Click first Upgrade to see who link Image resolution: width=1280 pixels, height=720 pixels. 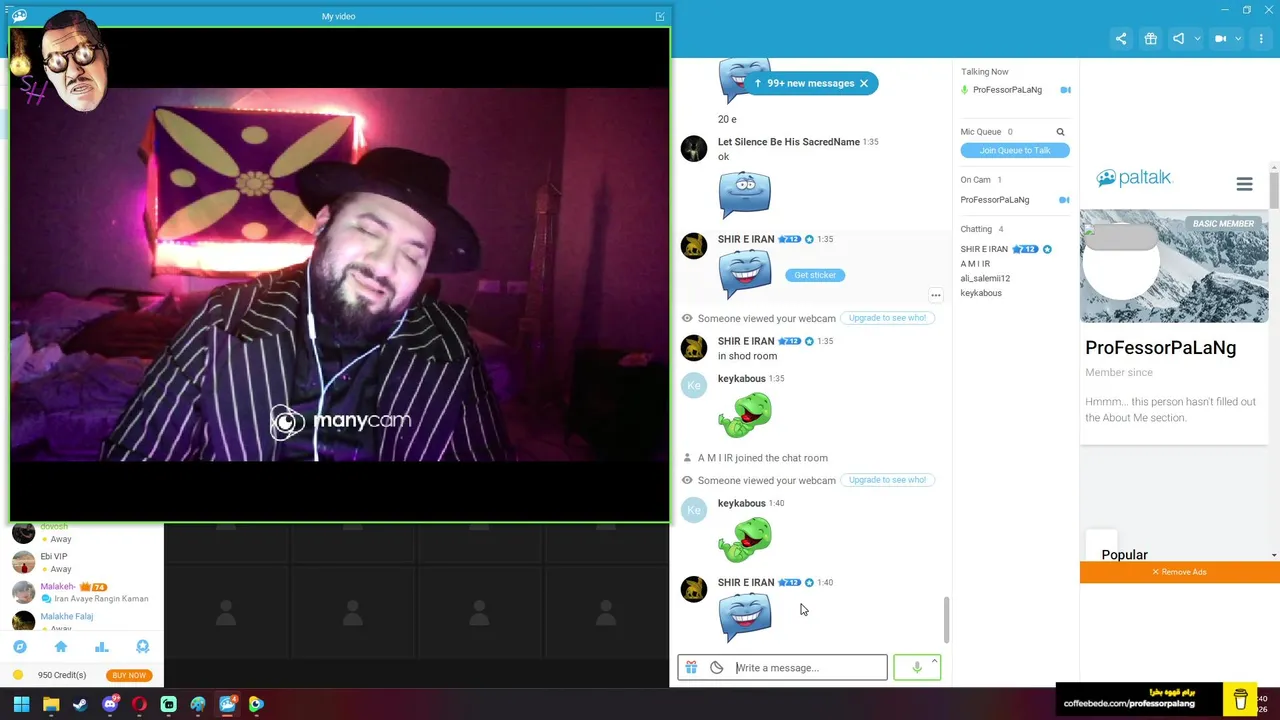[x=887, y=318]
